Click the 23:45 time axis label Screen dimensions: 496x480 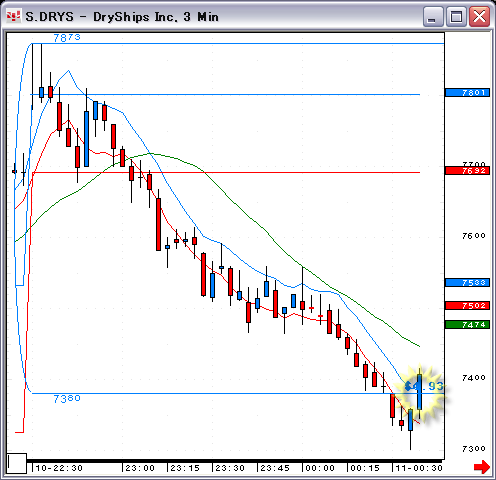pyautogui.click(x=275, y=468)
